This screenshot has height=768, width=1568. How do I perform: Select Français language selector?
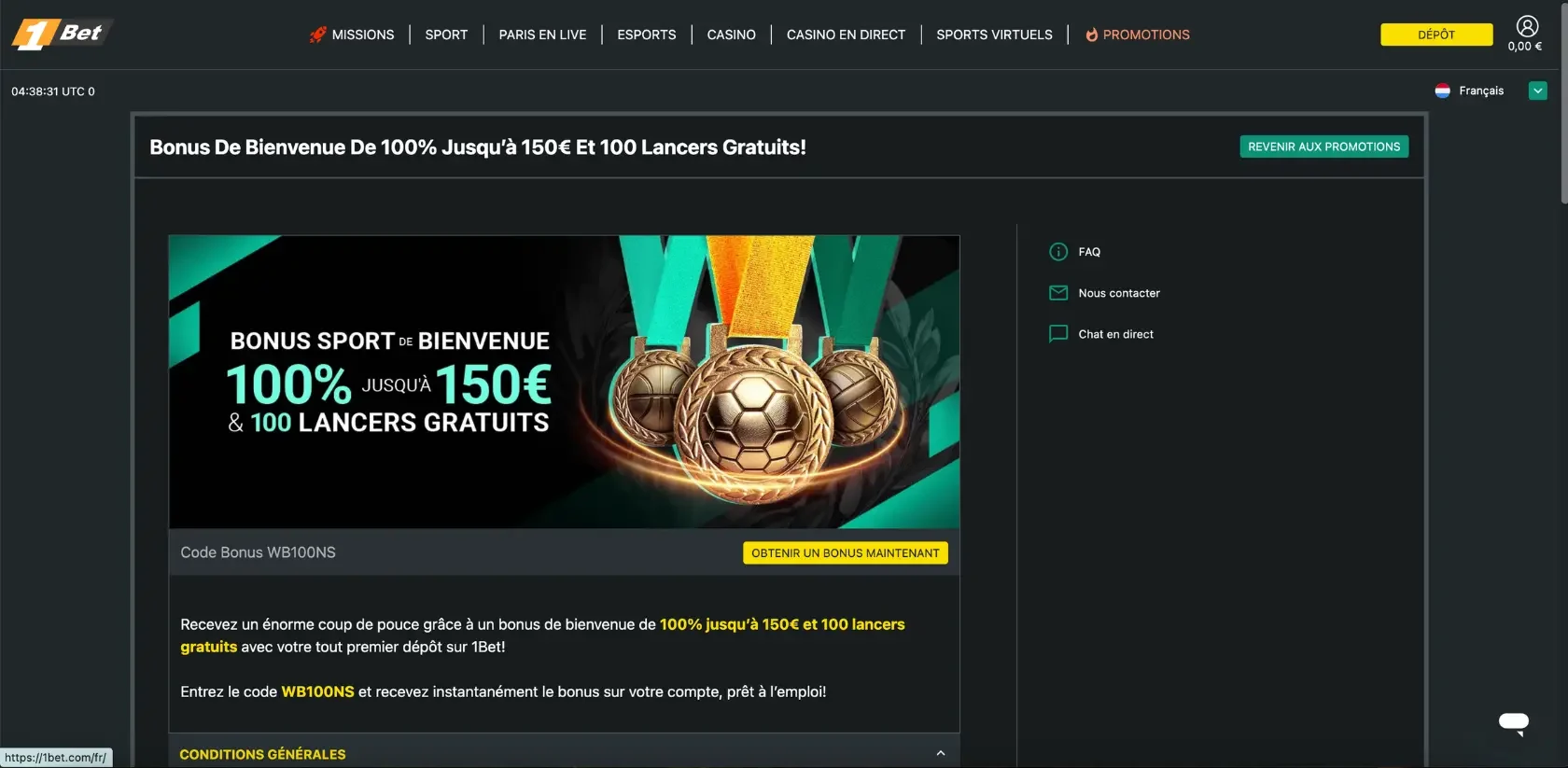pos(1481,91)
